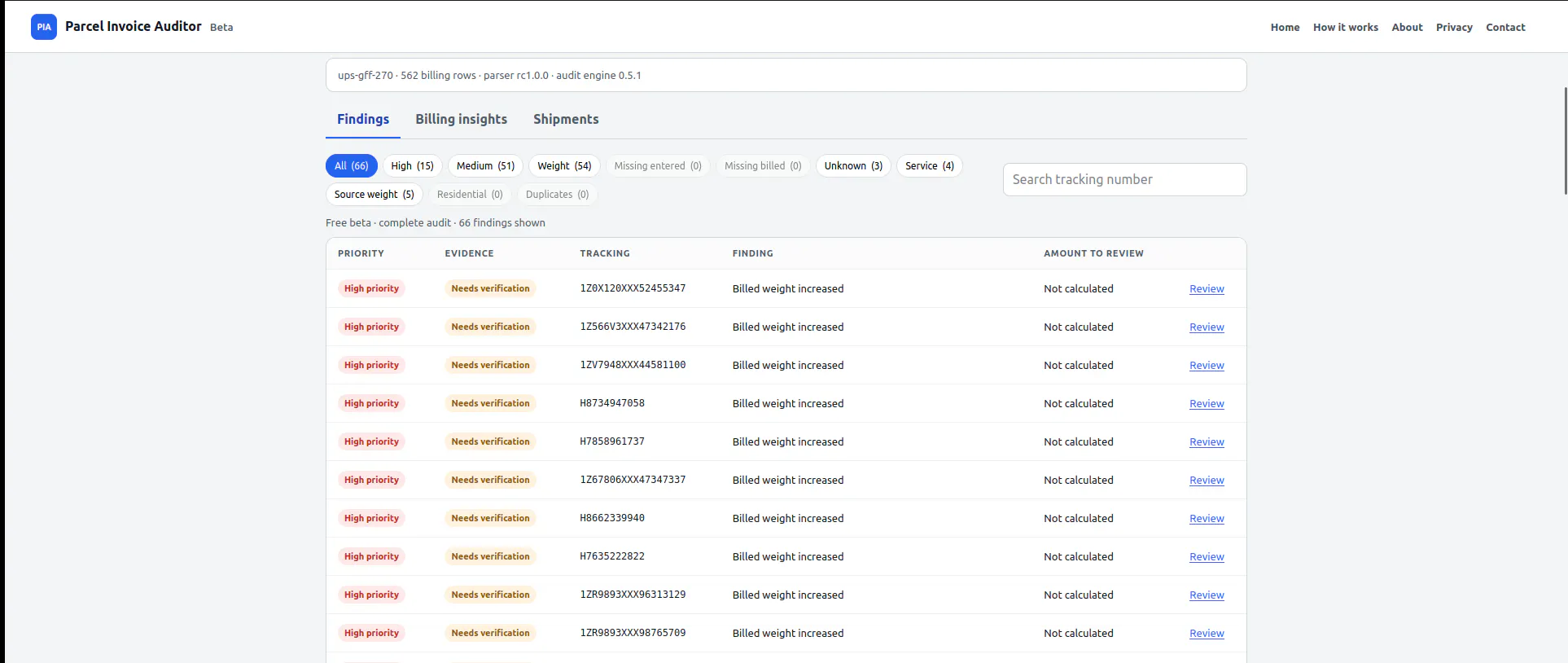Screen dimensions: 1568x663
Task: Review finding for tracking 1Z67806XXX47347337
Action: pyautogui.click(x=1207, y=481)
